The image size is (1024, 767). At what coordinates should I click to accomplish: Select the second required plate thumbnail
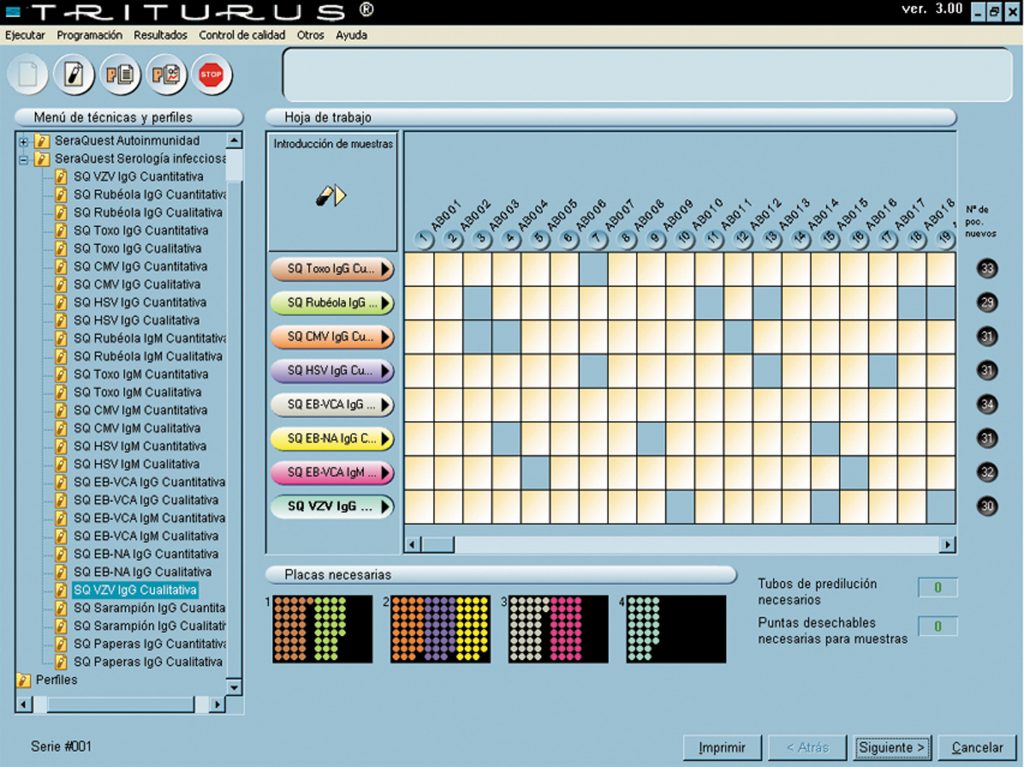click(440, 629)
